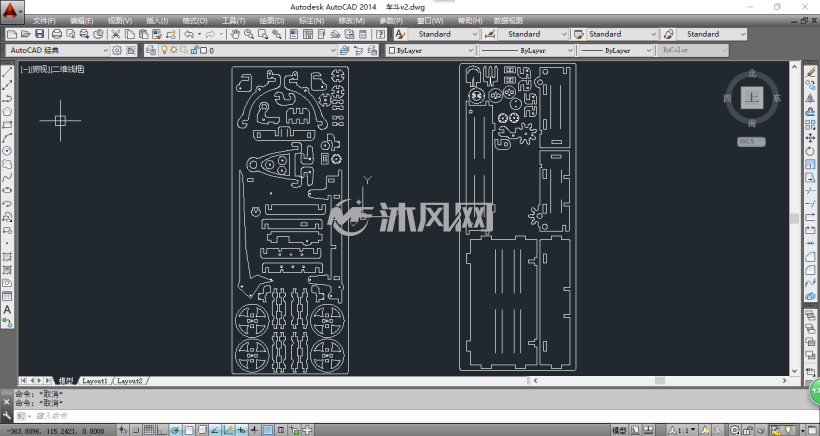Click the coordinates readout in status bar

[x=56, y=431]
